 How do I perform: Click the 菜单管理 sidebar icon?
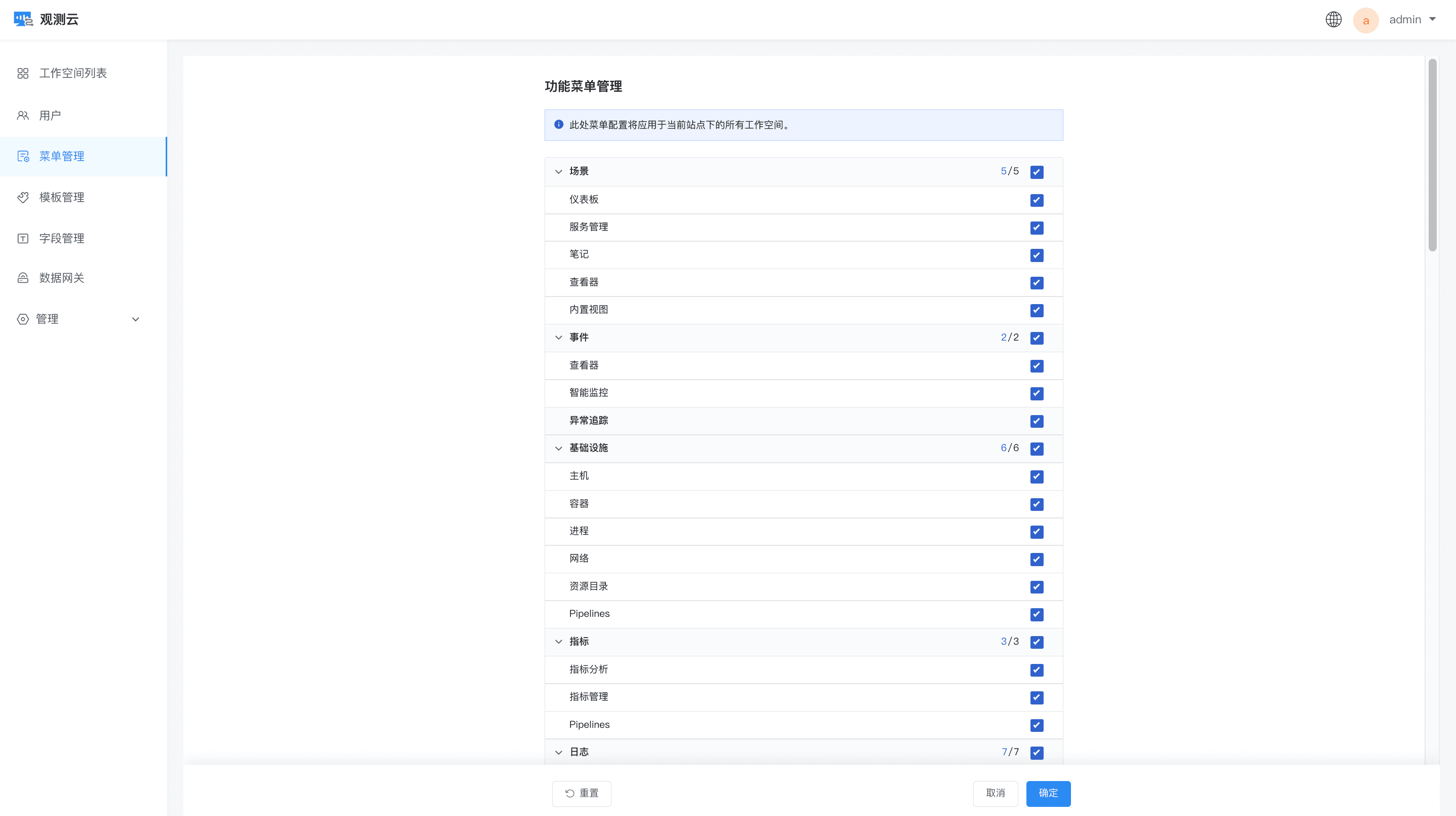(23, 157)
